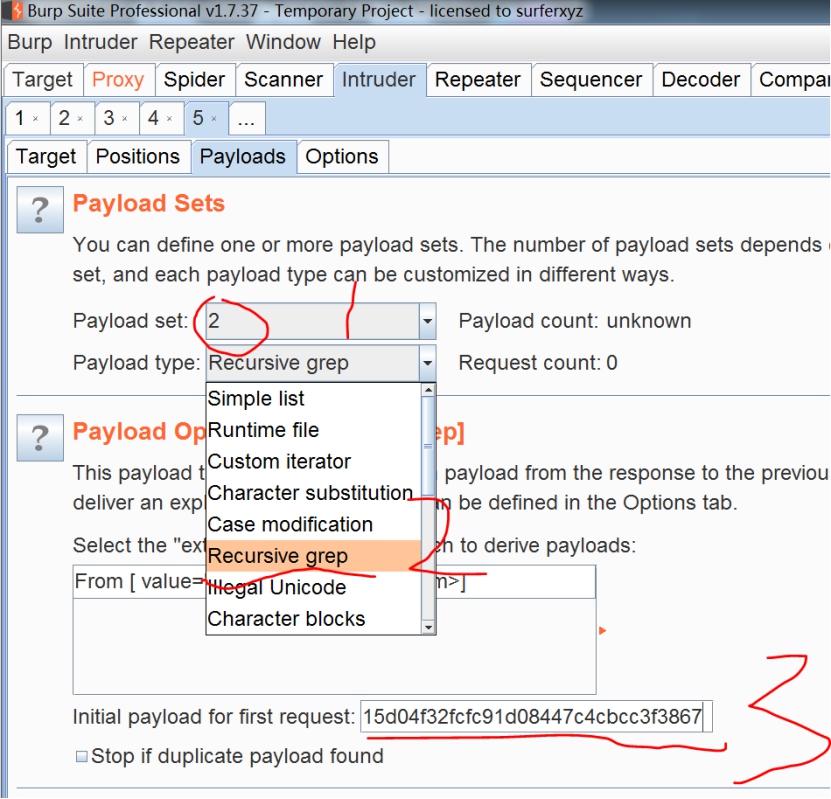Click 'Payload count: unknown' text
The image size is (831, 799).
574,321
